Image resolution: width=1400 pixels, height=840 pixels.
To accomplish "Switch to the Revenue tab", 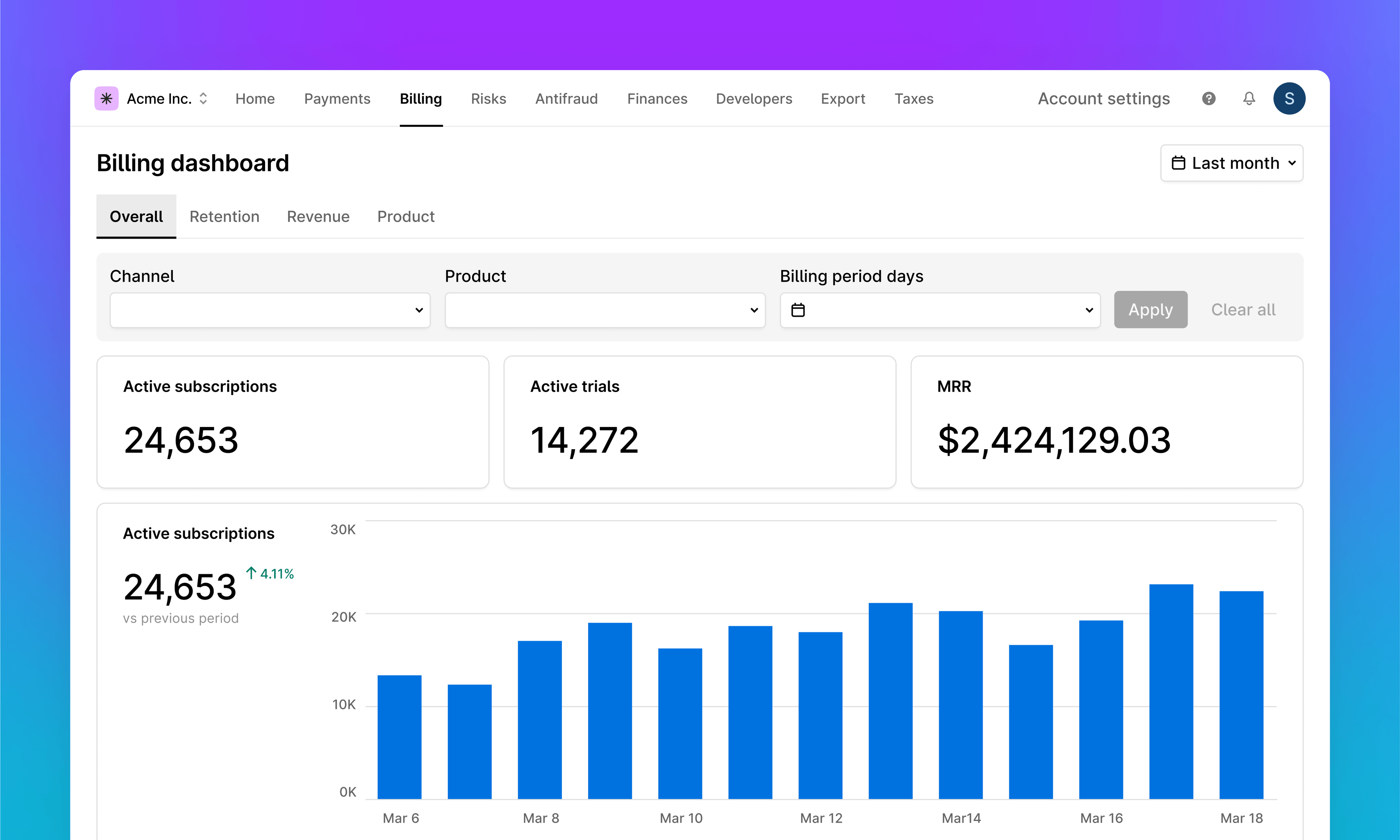I will [x=318, y=216].
